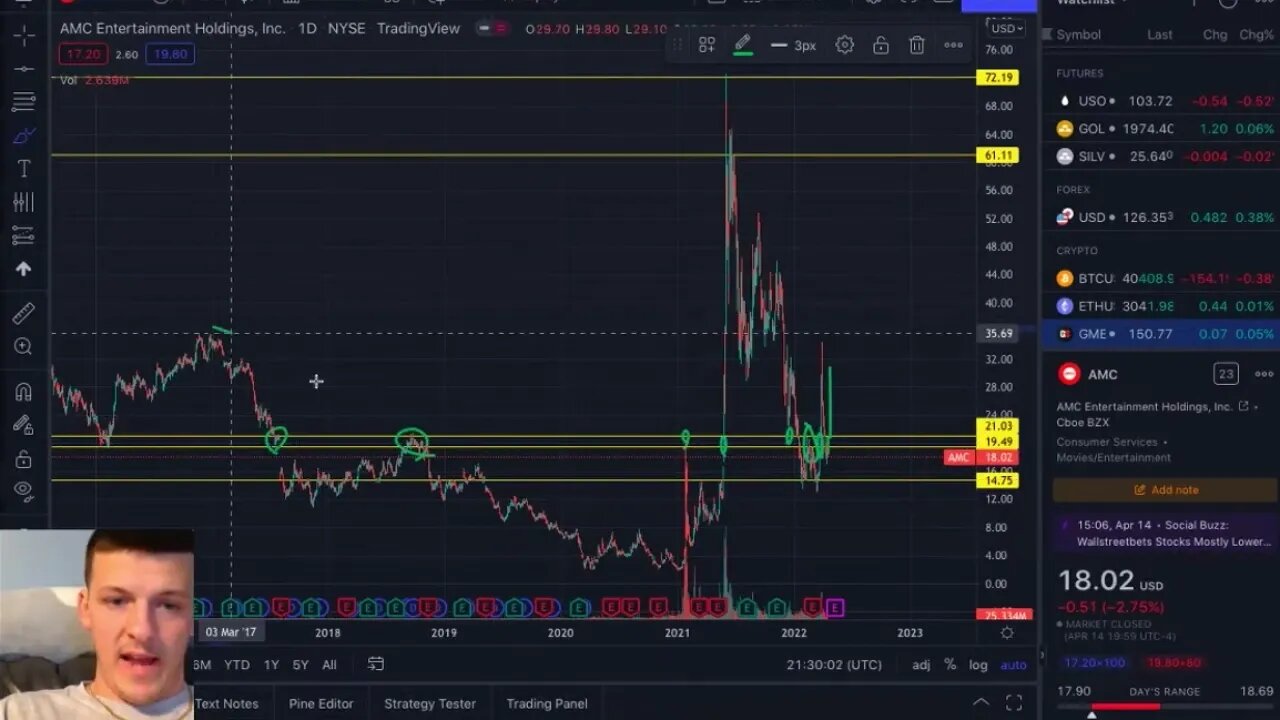
Task: Click the 1D interval label in chart legend
Action: tap(307, 28)
